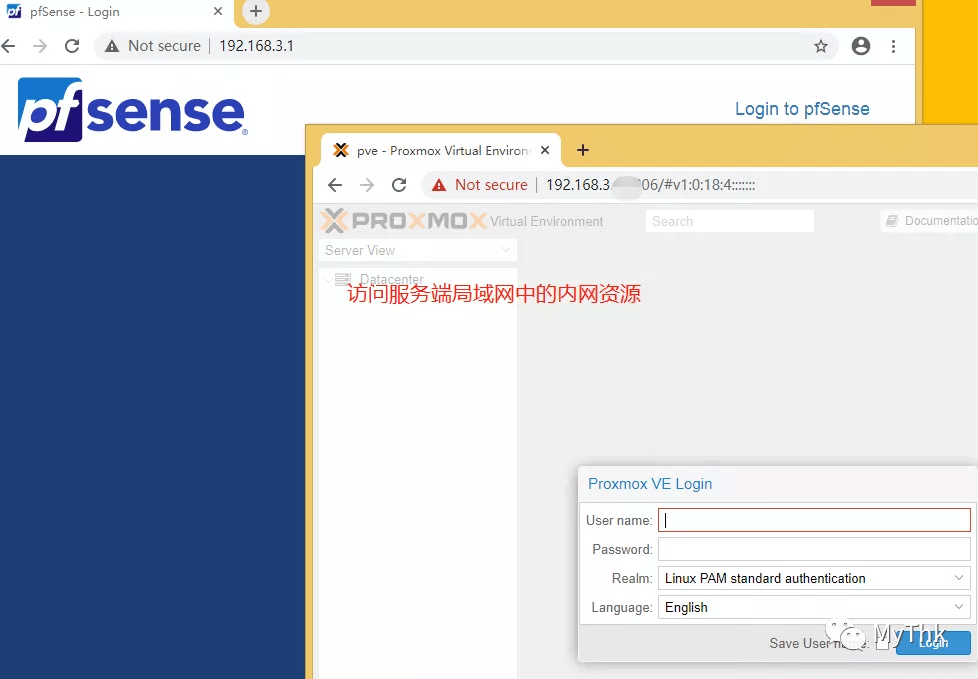The image size is (978, 679).
Task: Reload the Proxmox page
Action: (x=399, y=185)
